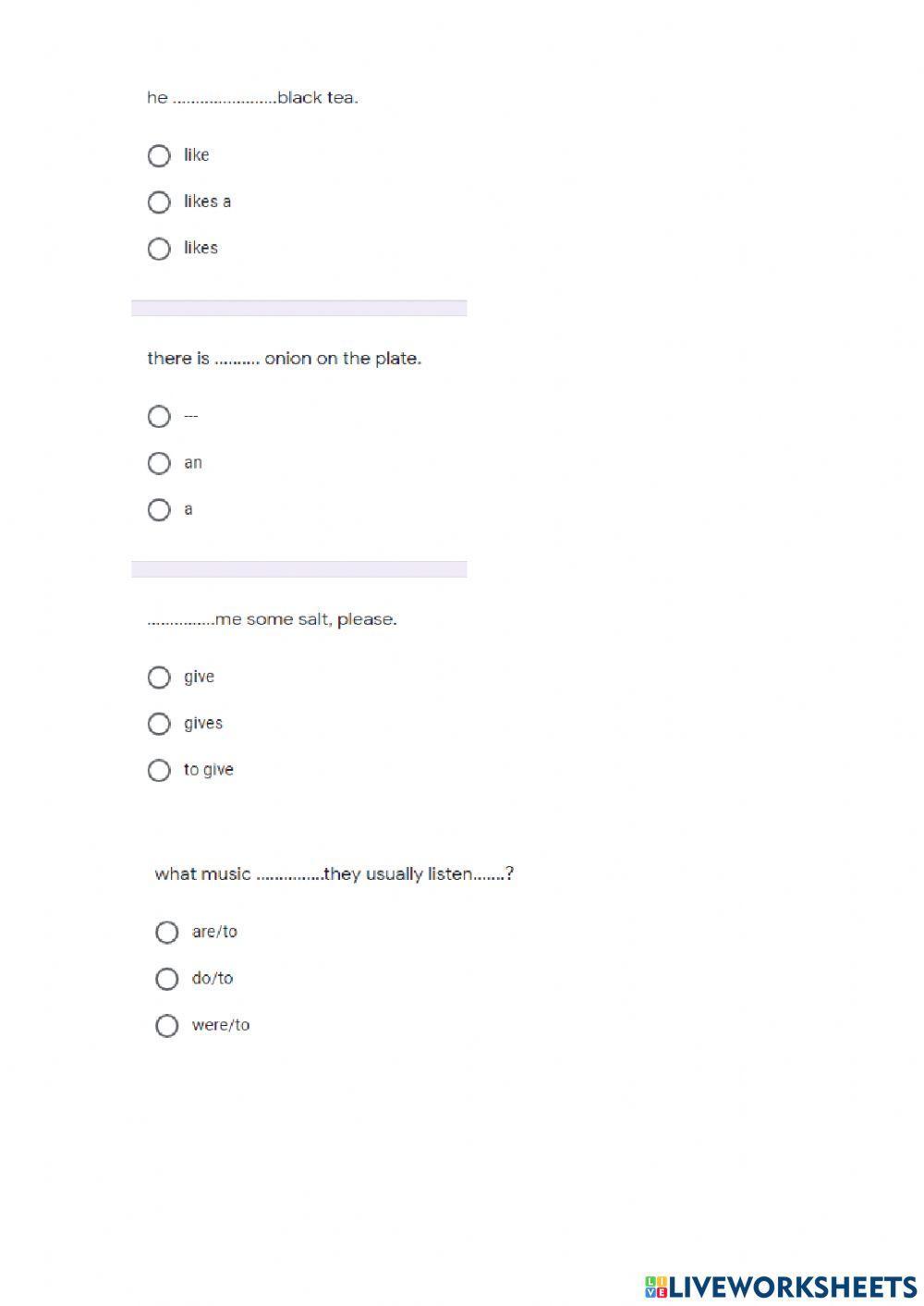Image resolution: width=924 pixels, height=1306 pixels.
Task: Pick the 'were/to' answer
Action: pos(167,1025)
